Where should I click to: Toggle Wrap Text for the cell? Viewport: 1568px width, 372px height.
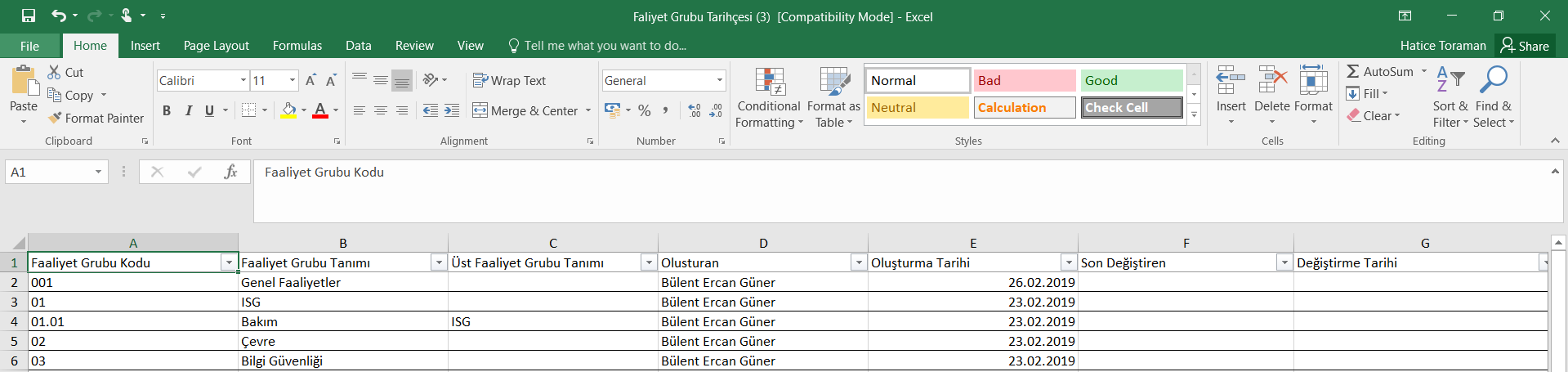(x=509, y=80)
